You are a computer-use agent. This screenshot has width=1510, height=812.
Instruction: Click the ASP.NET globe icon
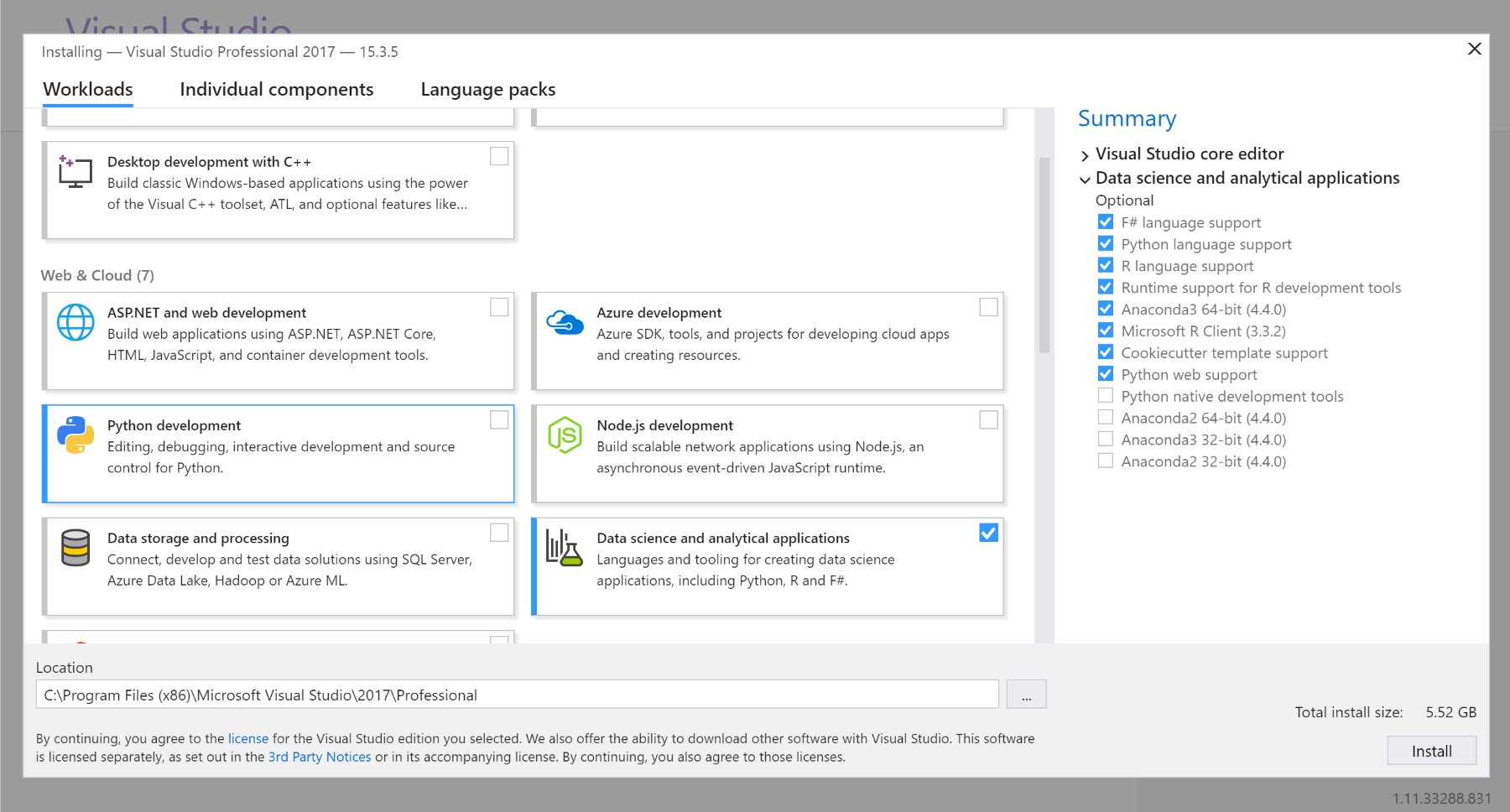tap(75, 323)
